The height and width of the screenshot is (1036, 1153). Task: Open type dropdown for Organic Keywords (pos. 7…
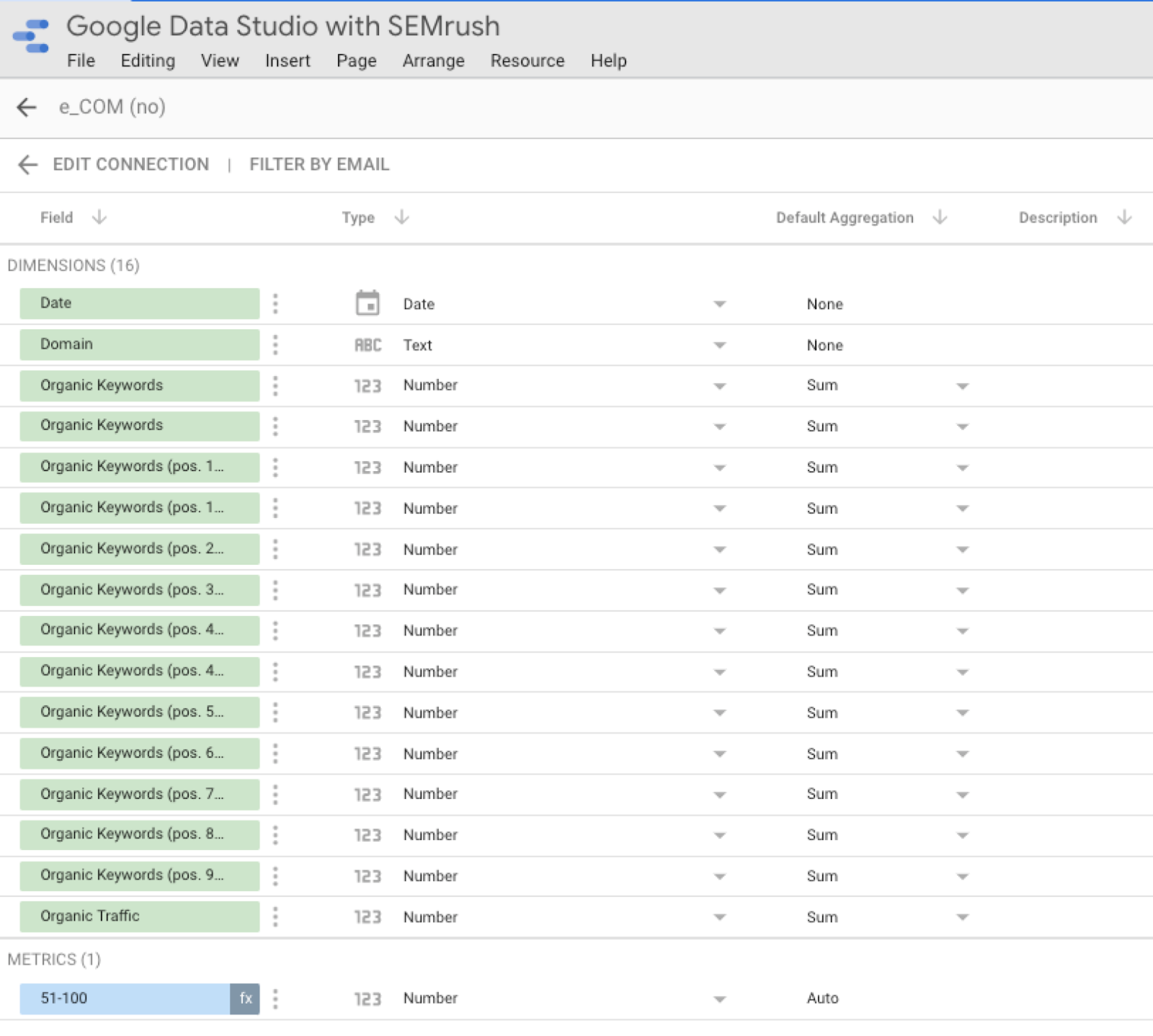pos(719,795)
